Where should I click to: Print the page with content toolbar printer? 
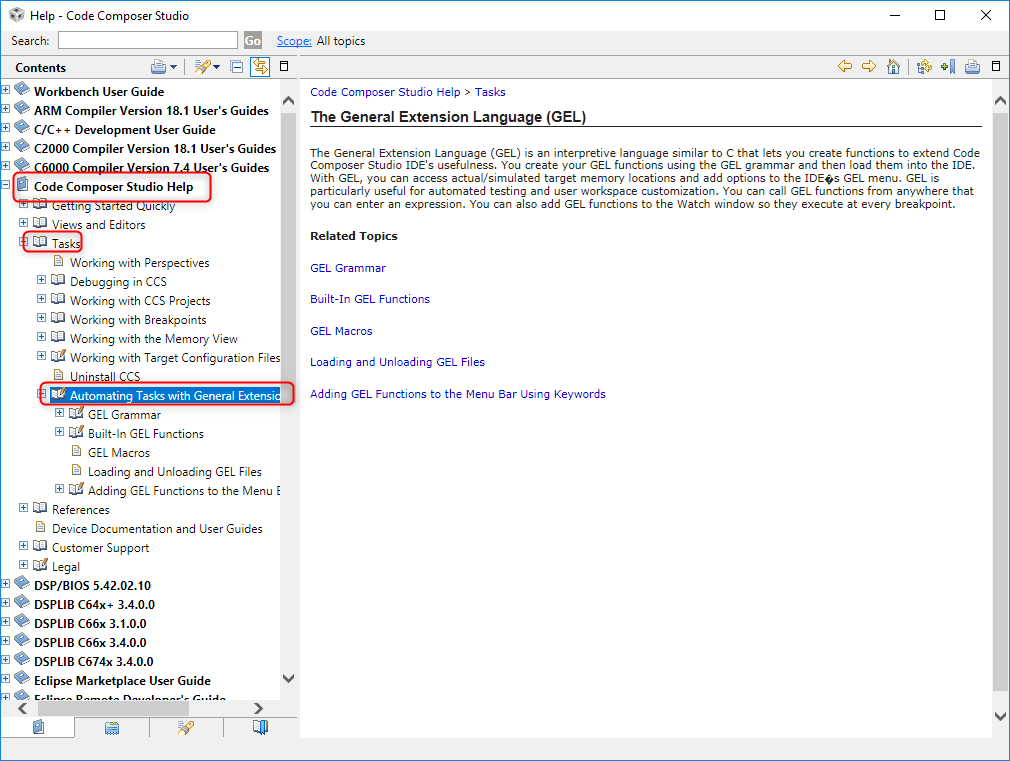click(x=972, y=66)
